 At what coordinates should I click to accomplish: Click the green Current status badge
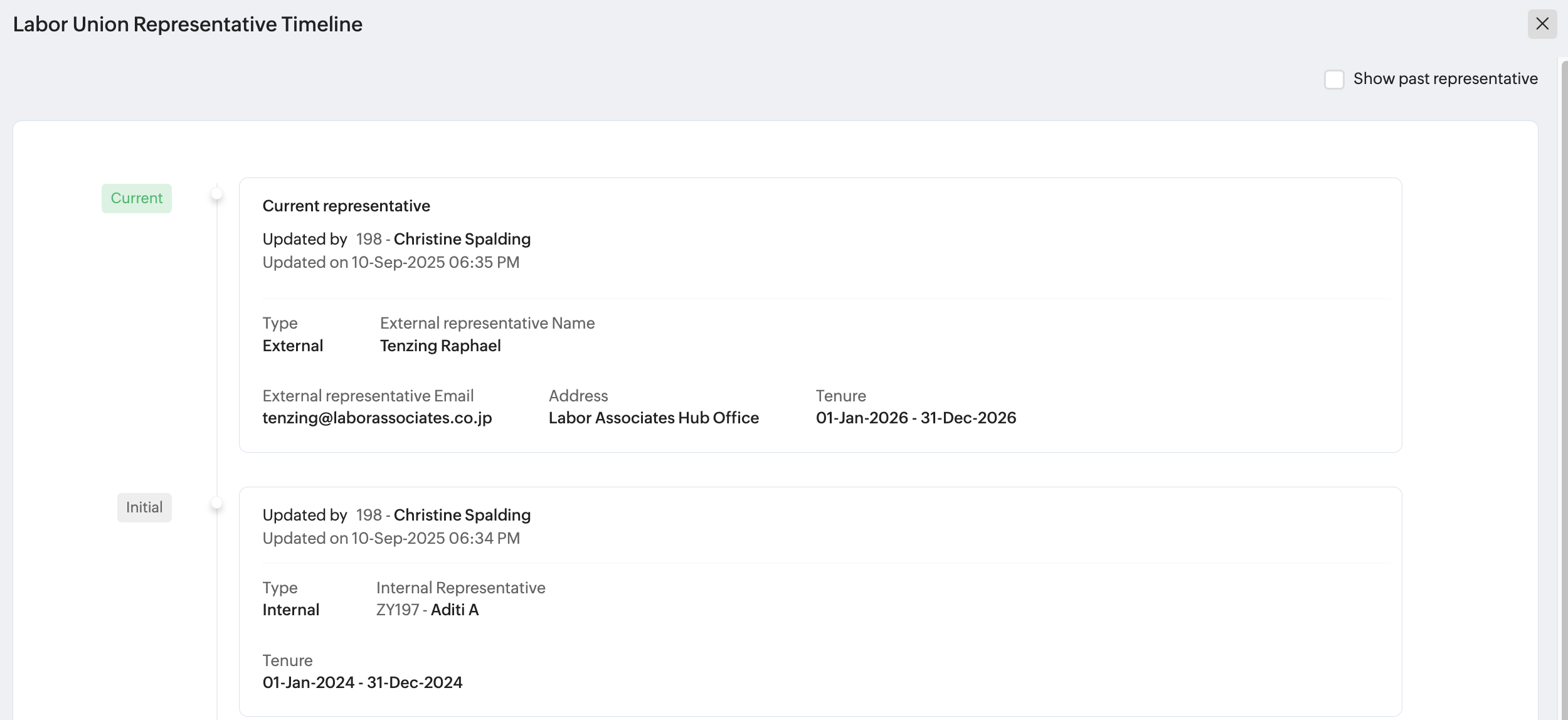click(137, 198)
